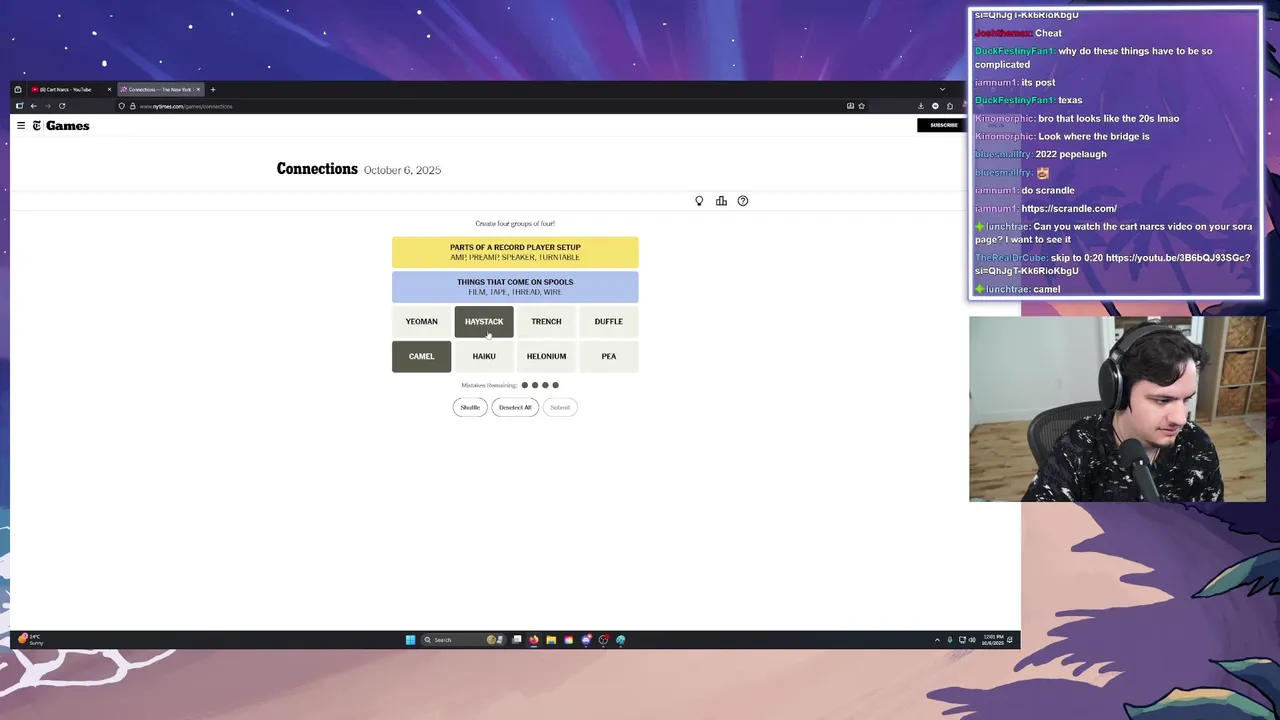Click the site padlock icon
Screen dimensions: 1280x720
[x=132, y=106]
